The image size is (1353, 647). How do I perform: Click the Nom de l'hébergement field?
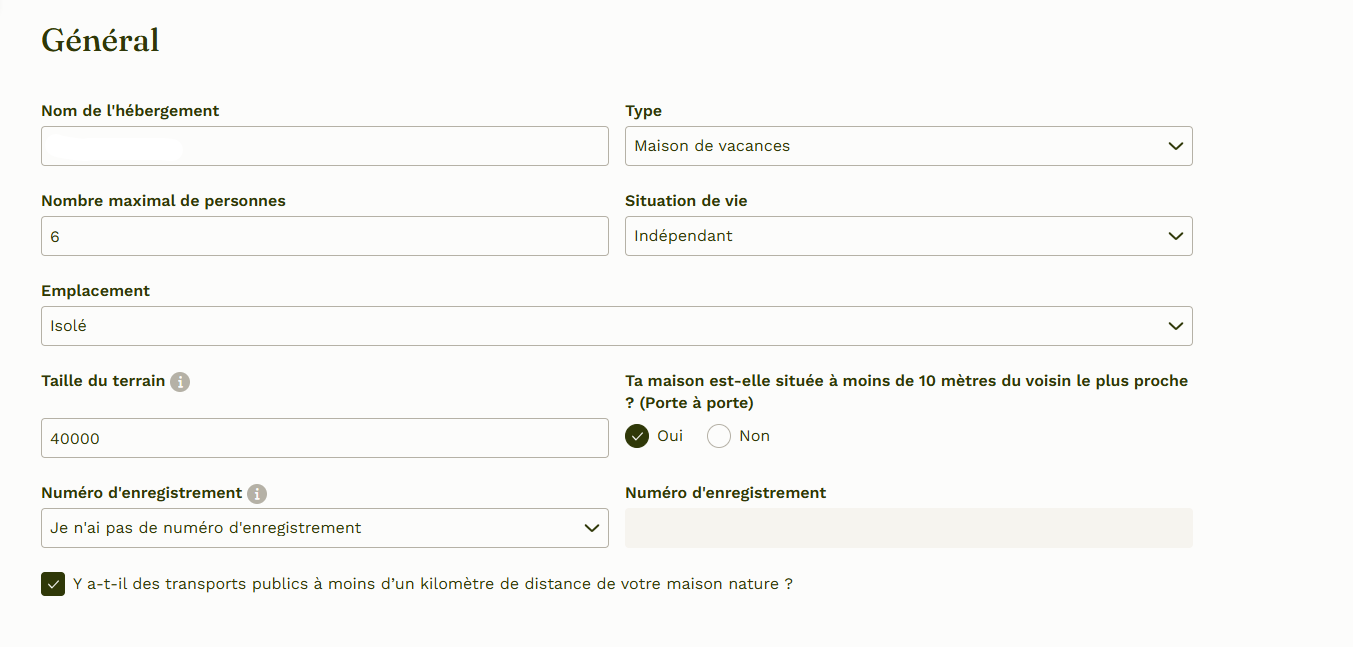(325, 146)
